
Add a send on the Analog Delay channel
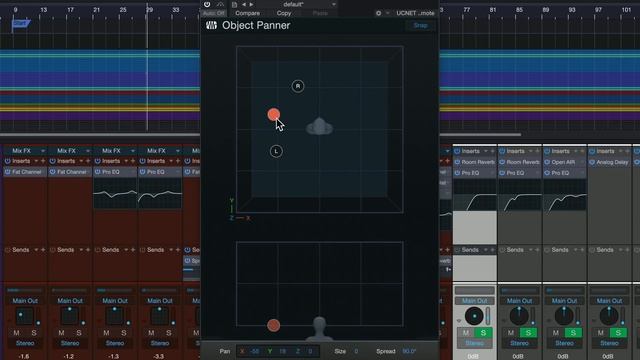pos(627,250)
